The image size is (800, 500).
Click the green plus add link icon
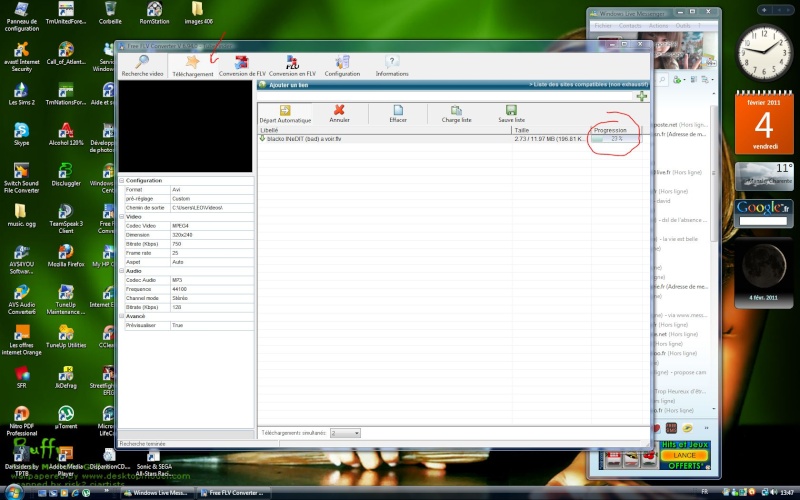pos(642,96)
